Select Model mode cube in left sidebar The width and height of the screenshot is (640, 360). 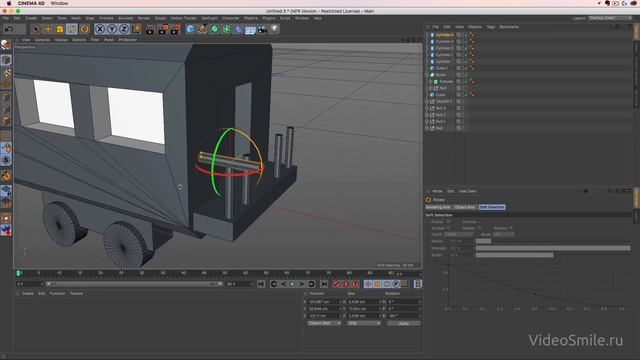pos(6,60)
